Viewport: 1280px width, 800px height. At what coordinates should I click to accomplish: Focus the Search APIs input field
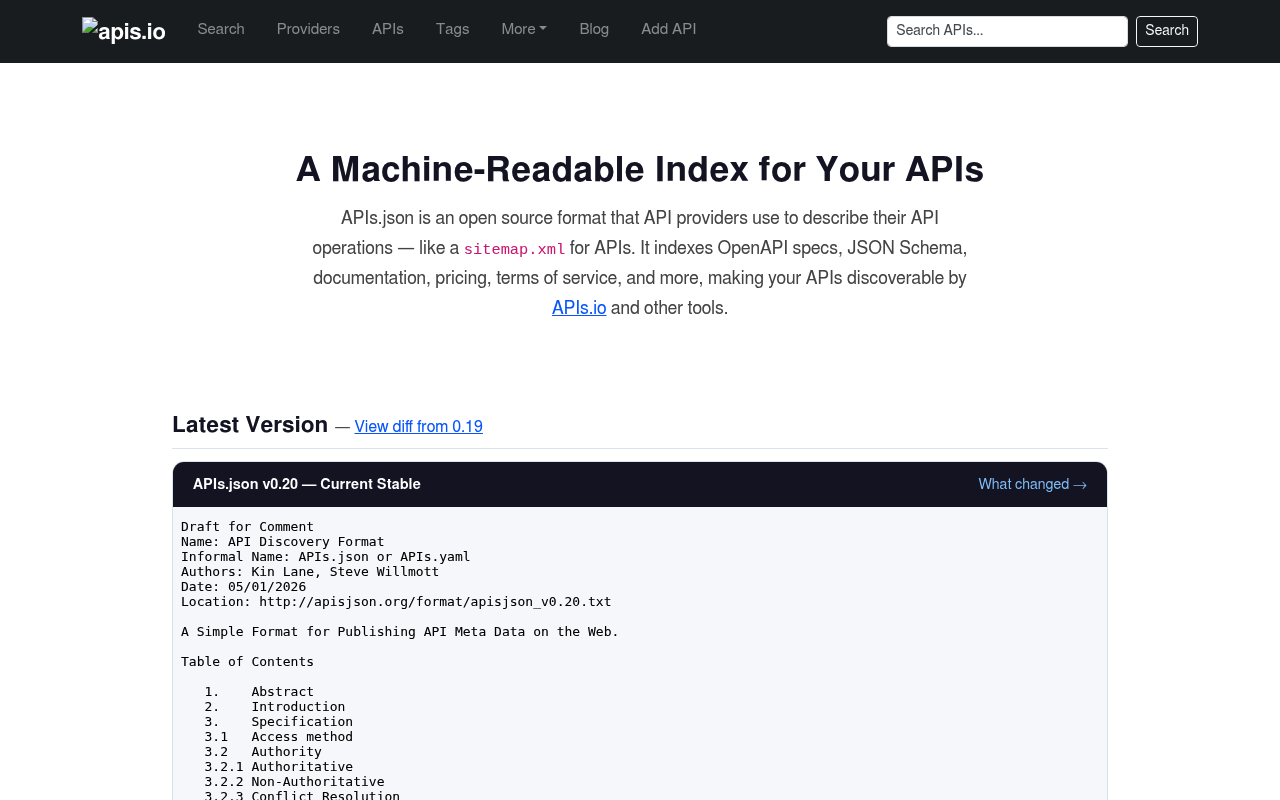1007,31
